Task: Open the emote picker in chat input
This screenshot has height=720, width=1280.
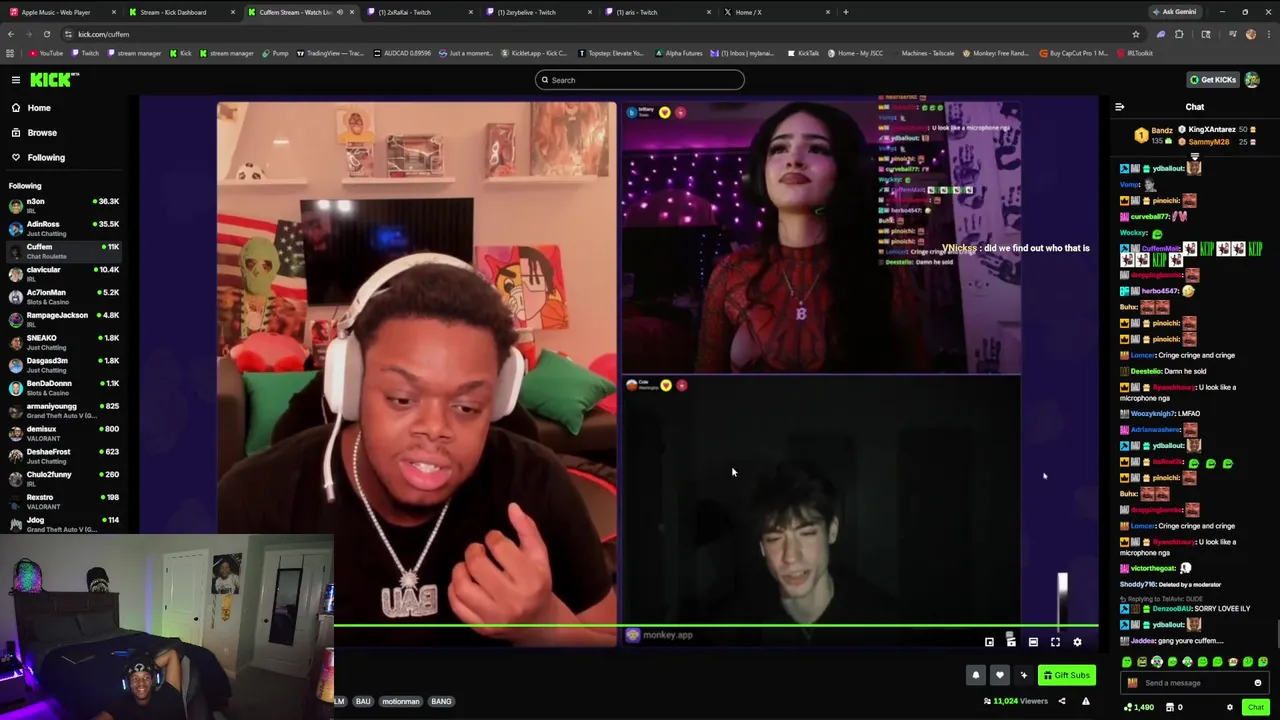Action: click(1258, 683)
